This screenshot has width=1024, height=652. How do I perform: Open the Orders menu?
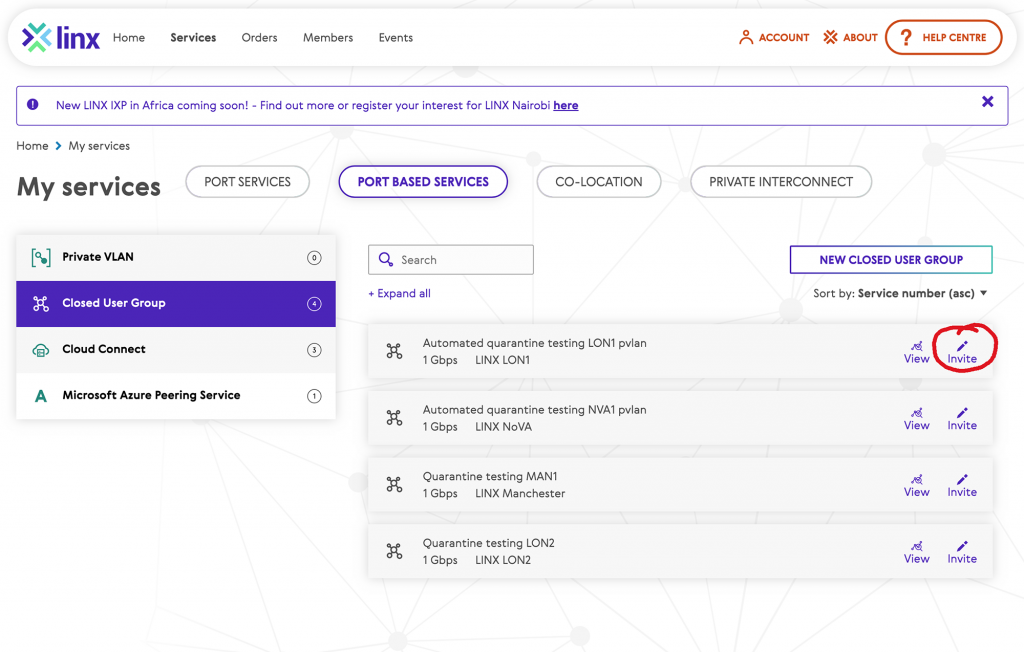click(259, 37)
